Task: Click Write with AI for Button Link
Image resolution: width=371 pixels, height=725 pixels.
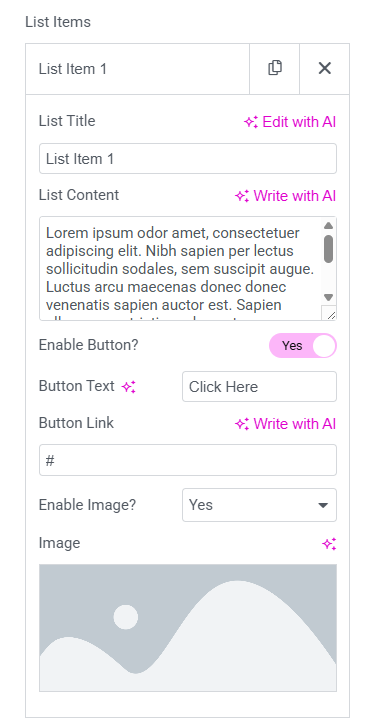Action: [285, 424]
